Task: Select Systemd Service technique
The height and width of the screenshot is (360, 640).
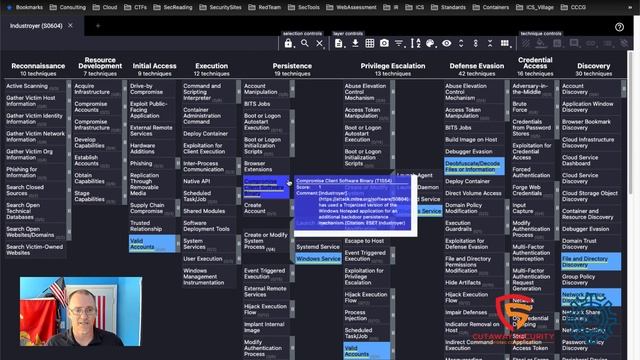Action: click(x=318, y=247)
